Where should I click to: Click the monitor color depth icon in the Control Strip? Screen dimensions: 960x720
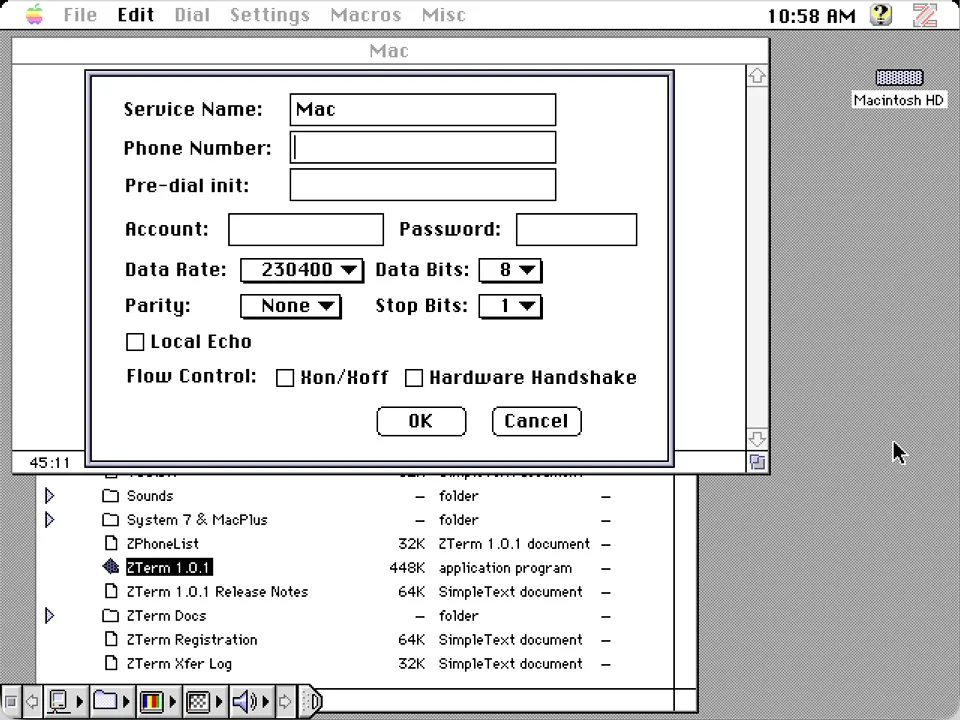(x=152, y=700)
